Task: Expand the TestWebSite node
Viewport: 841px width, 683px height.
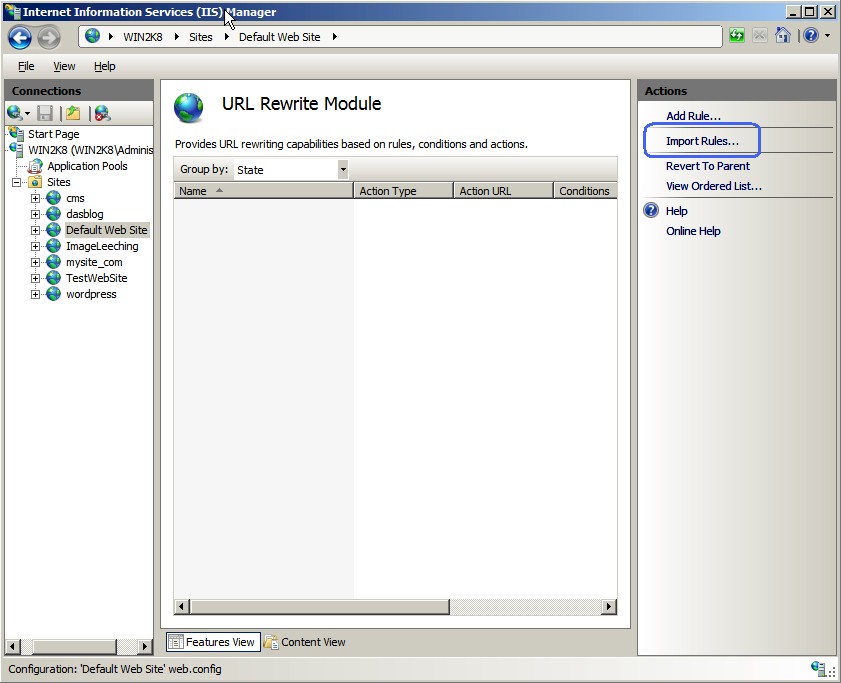Action: (x=35, y=278)
